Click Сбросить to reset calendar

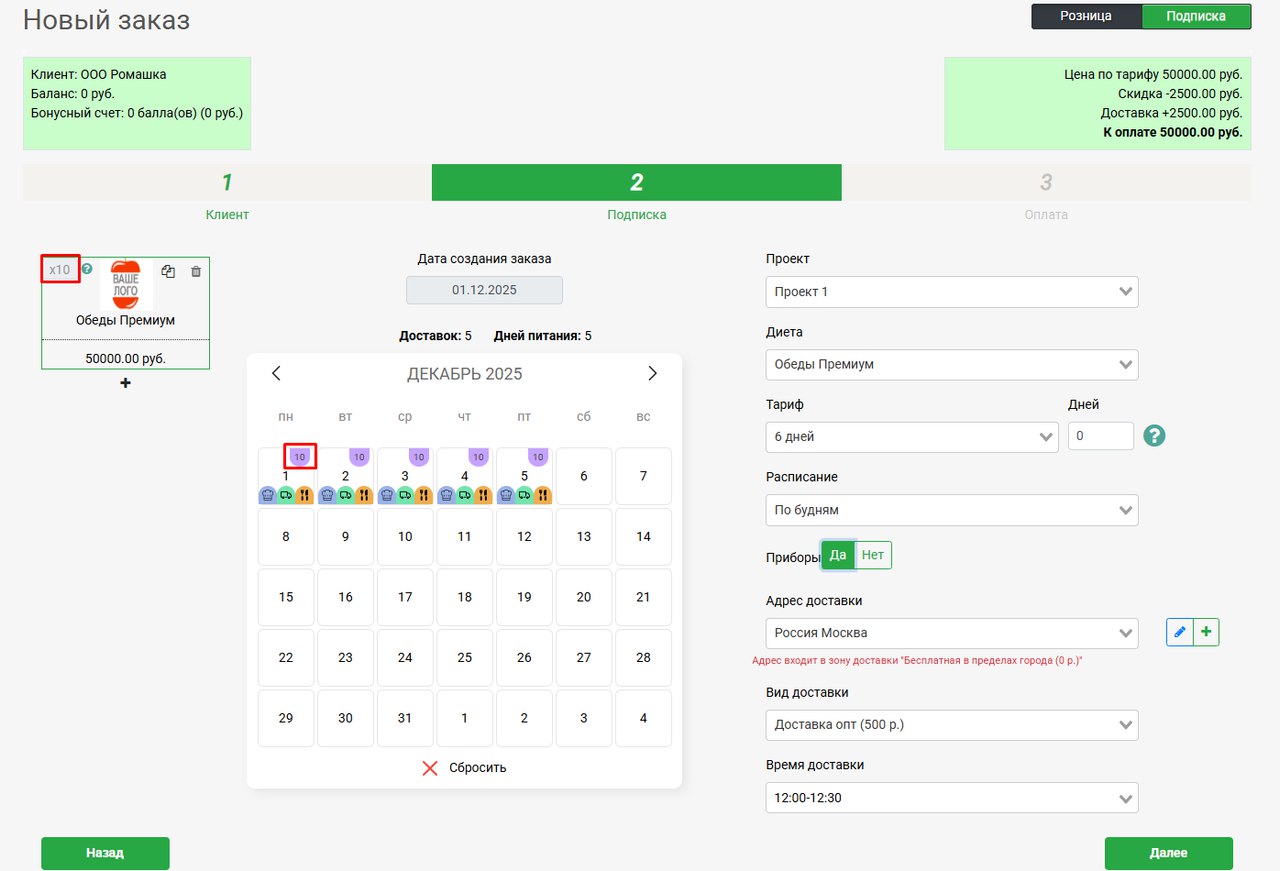[465, 768]
